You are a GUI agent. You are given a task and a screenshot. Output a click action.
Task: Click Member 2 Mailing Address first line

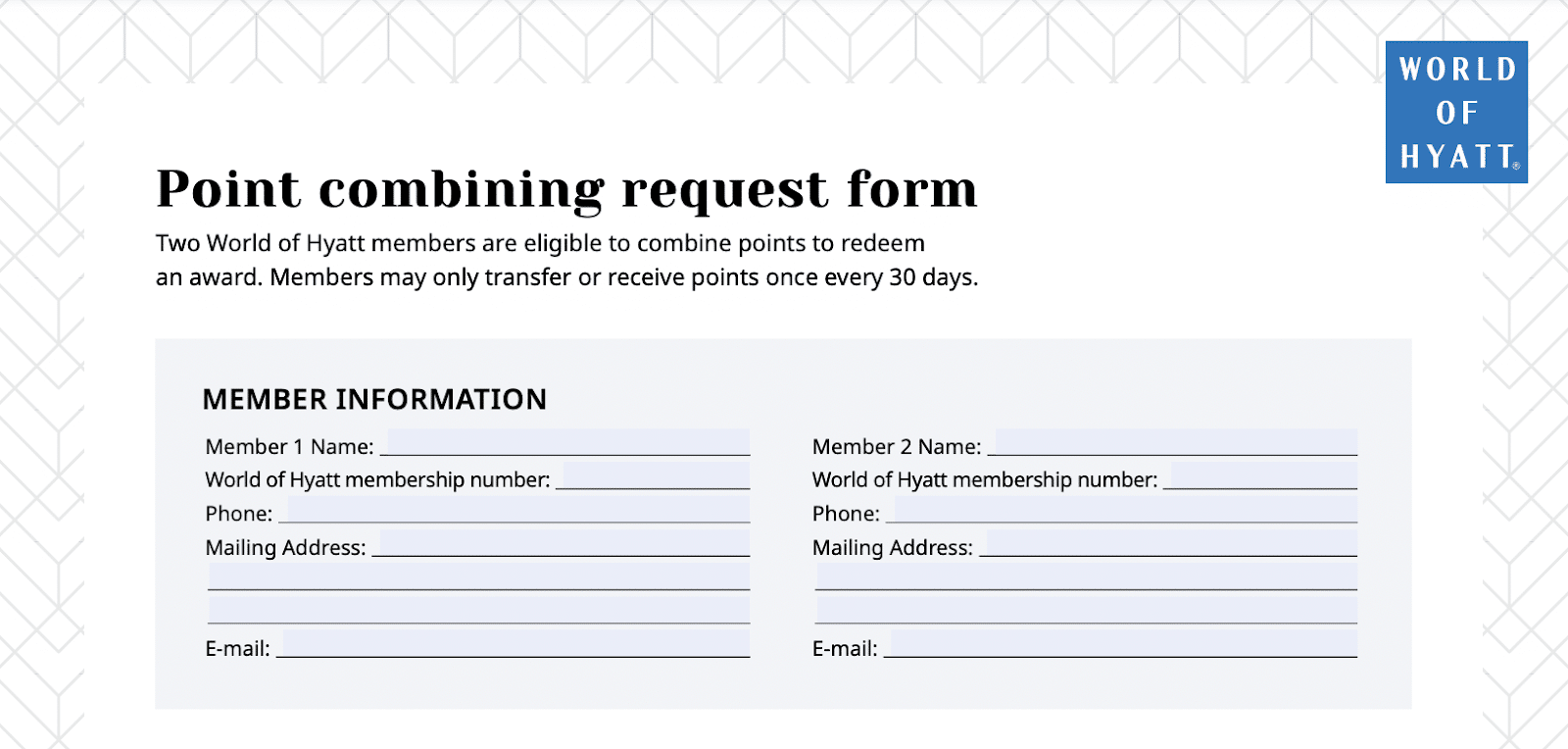pos(1170,544)
